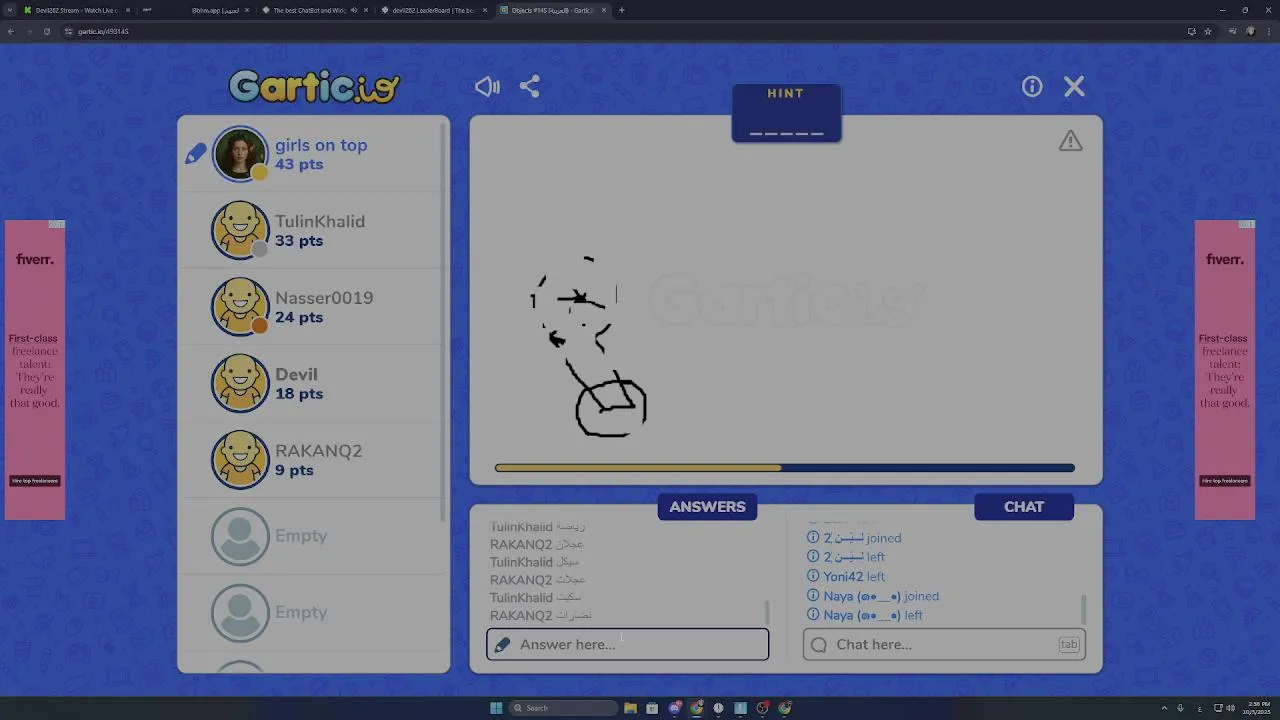The image size is (1280, 720).
Task: Click the taskbar Search box
Action: click(563, 708)
